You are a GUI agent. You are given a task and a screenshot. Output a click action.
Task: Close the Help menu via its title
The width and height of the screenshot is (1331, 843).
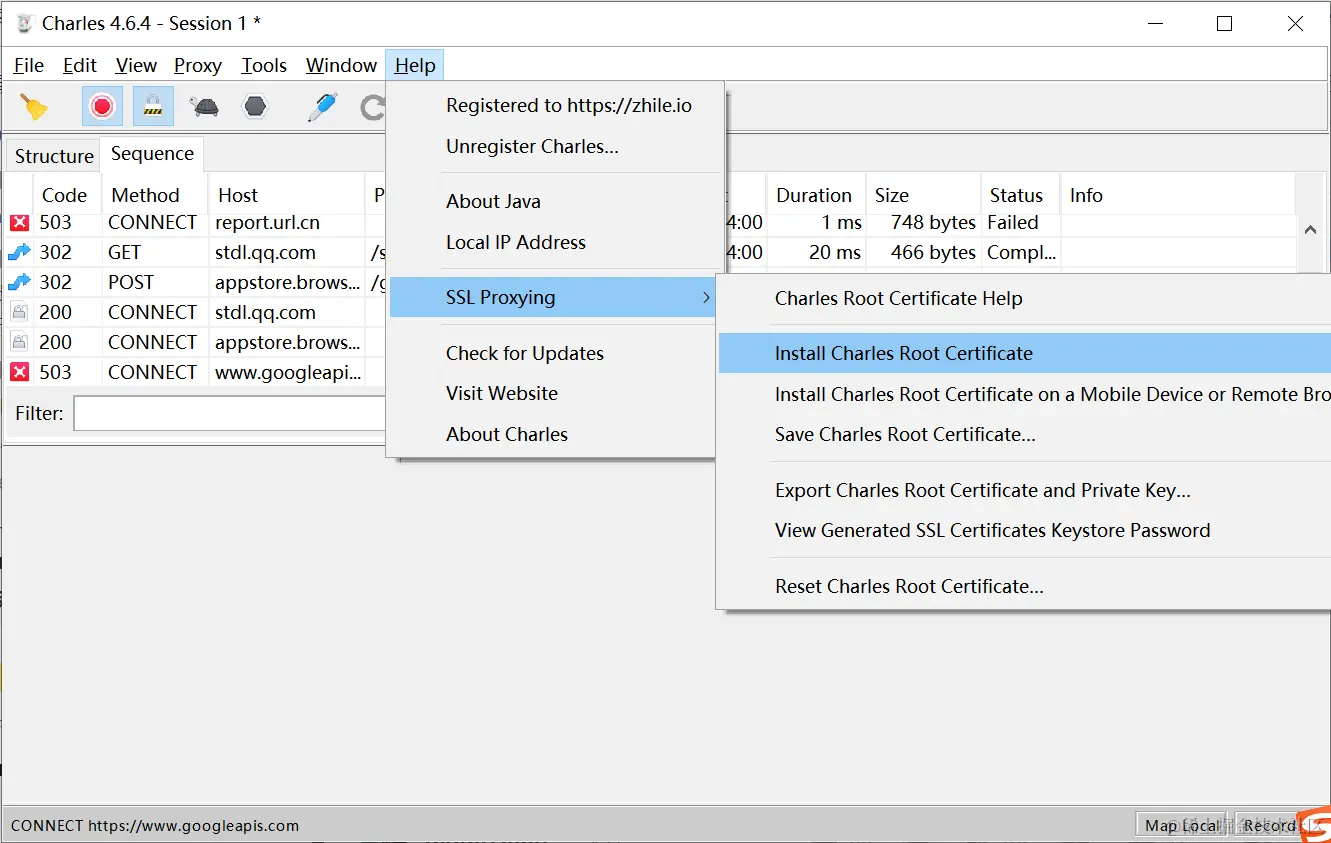click(415, 66)
